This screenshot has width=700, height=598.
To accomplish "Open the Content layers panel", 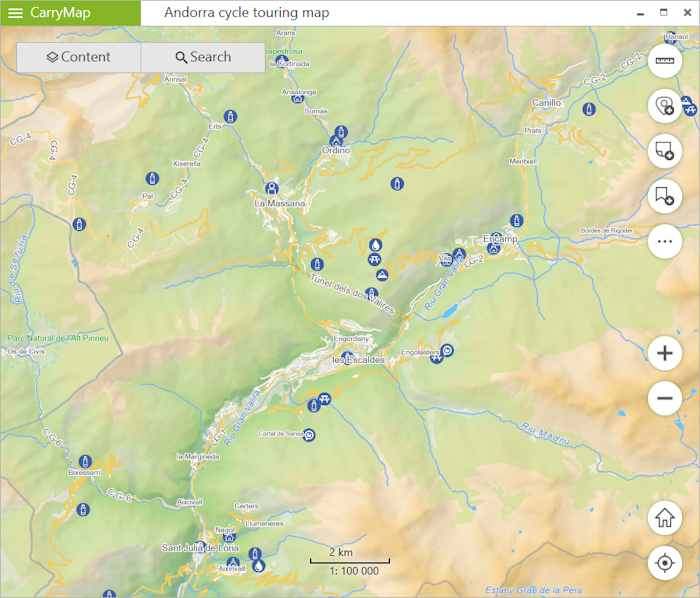I will (x=79, y=57).
